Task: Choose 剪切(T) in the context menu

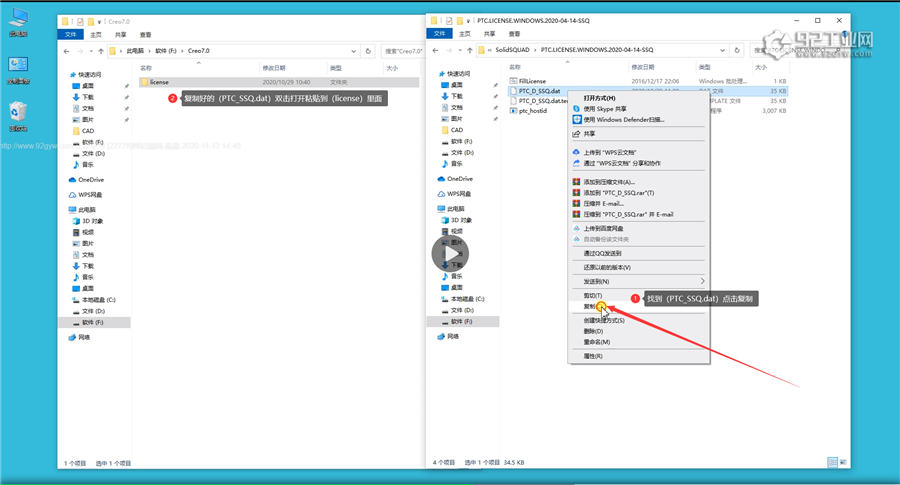Action: point(593,296)
